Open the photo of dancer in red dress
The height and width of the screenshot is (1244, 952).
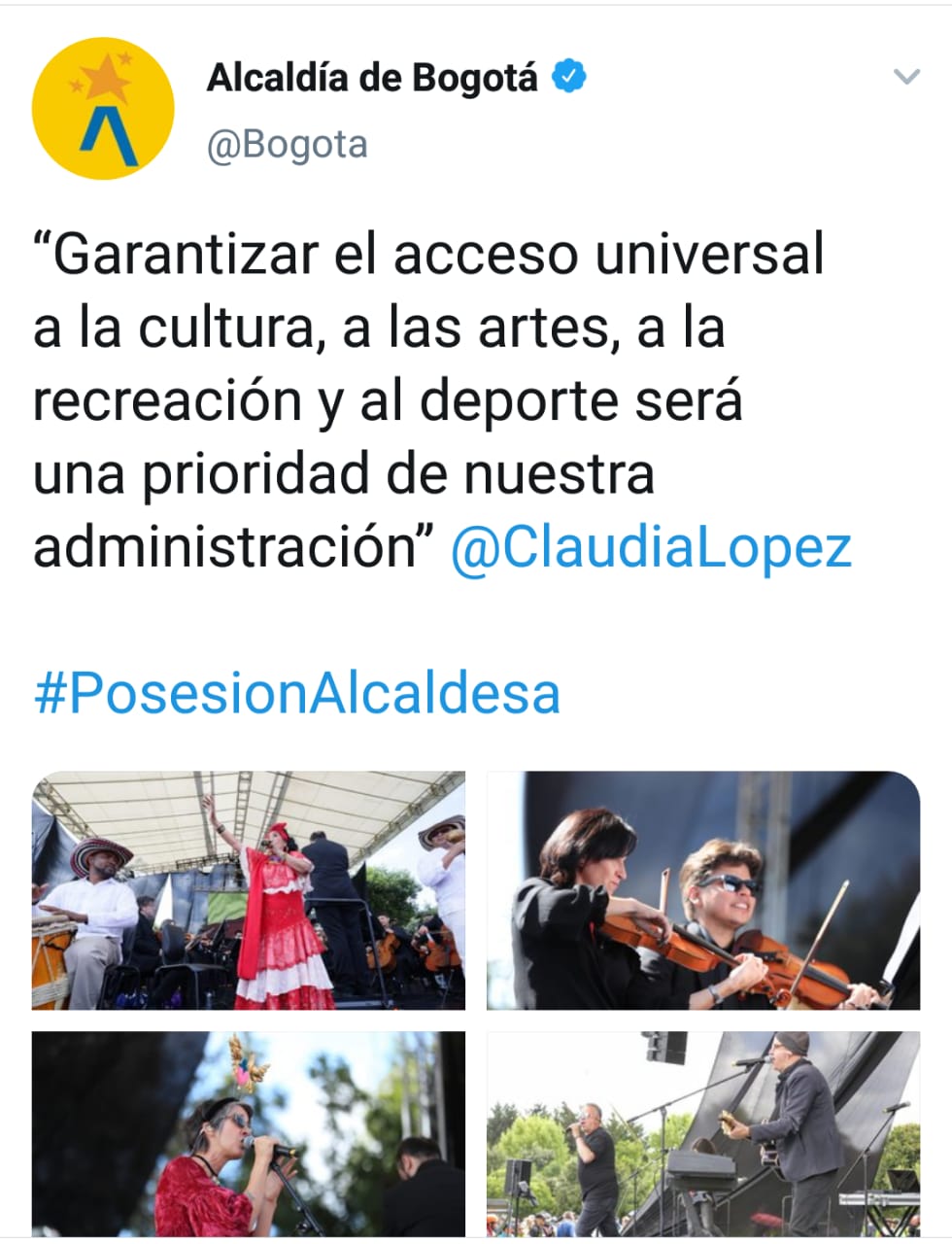pos(249,890)
